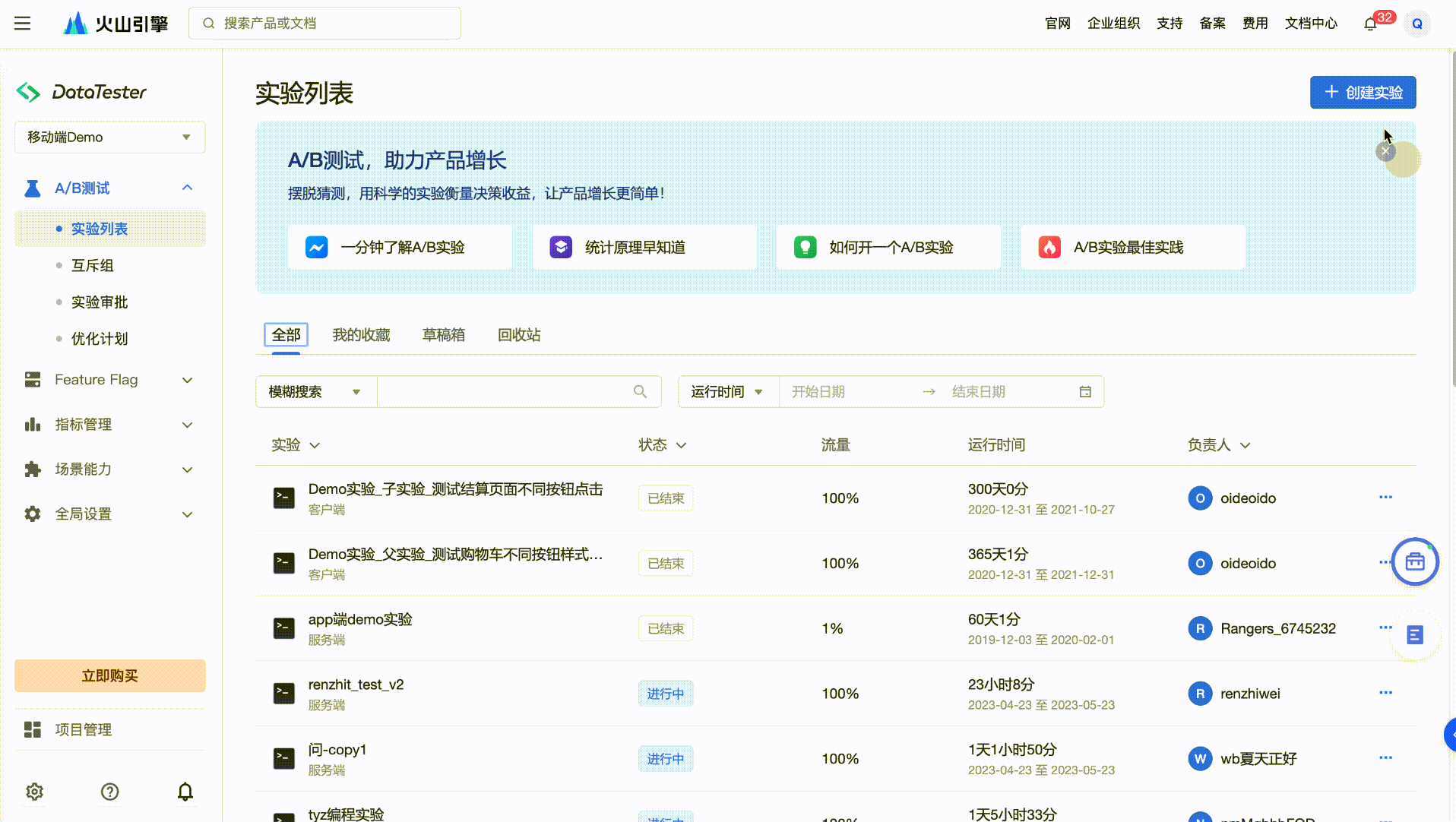Viewport: 1456px width, 822px height.
Task: Open the 运行时间 filter dropdown
Action: click(726, 392)
